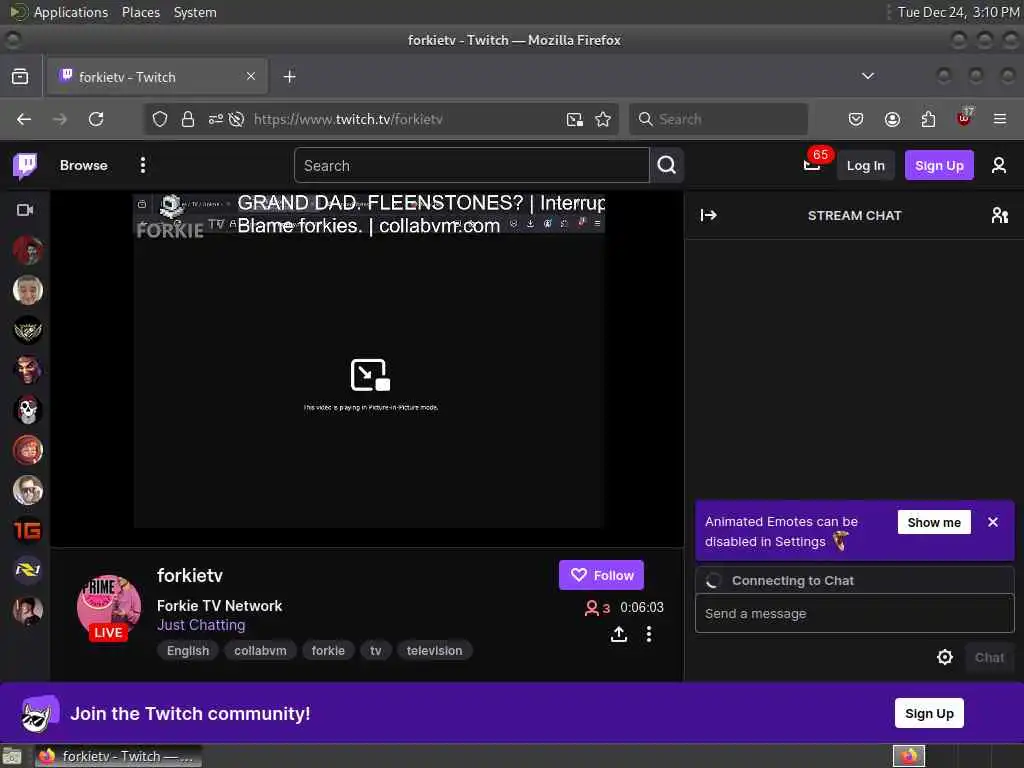Screen dimensions: 1024x768
Task: Click the Twitch search magnifier button
Action: pos(667,165)
